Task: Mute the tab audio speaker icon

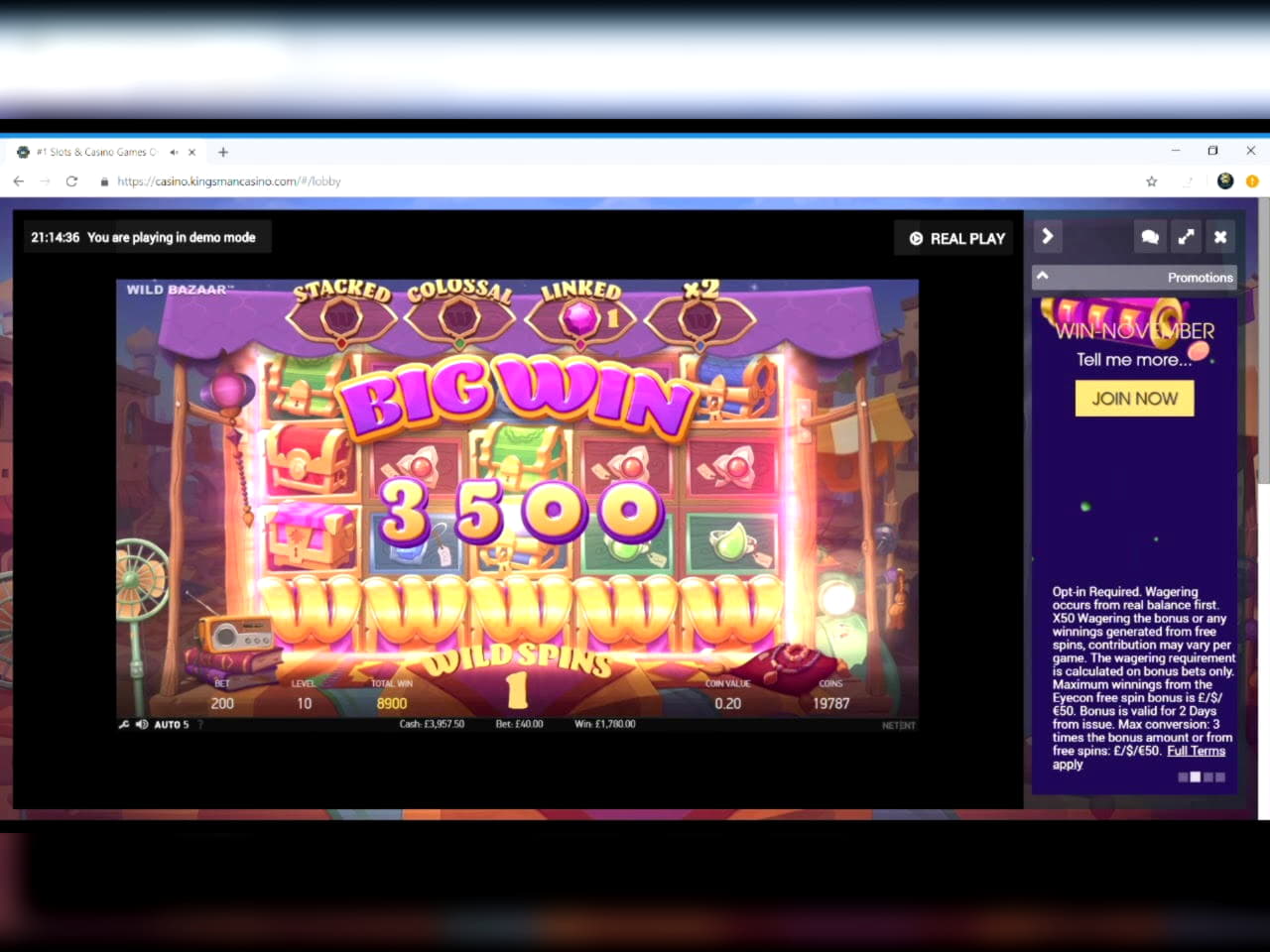Action: (174, 152)
